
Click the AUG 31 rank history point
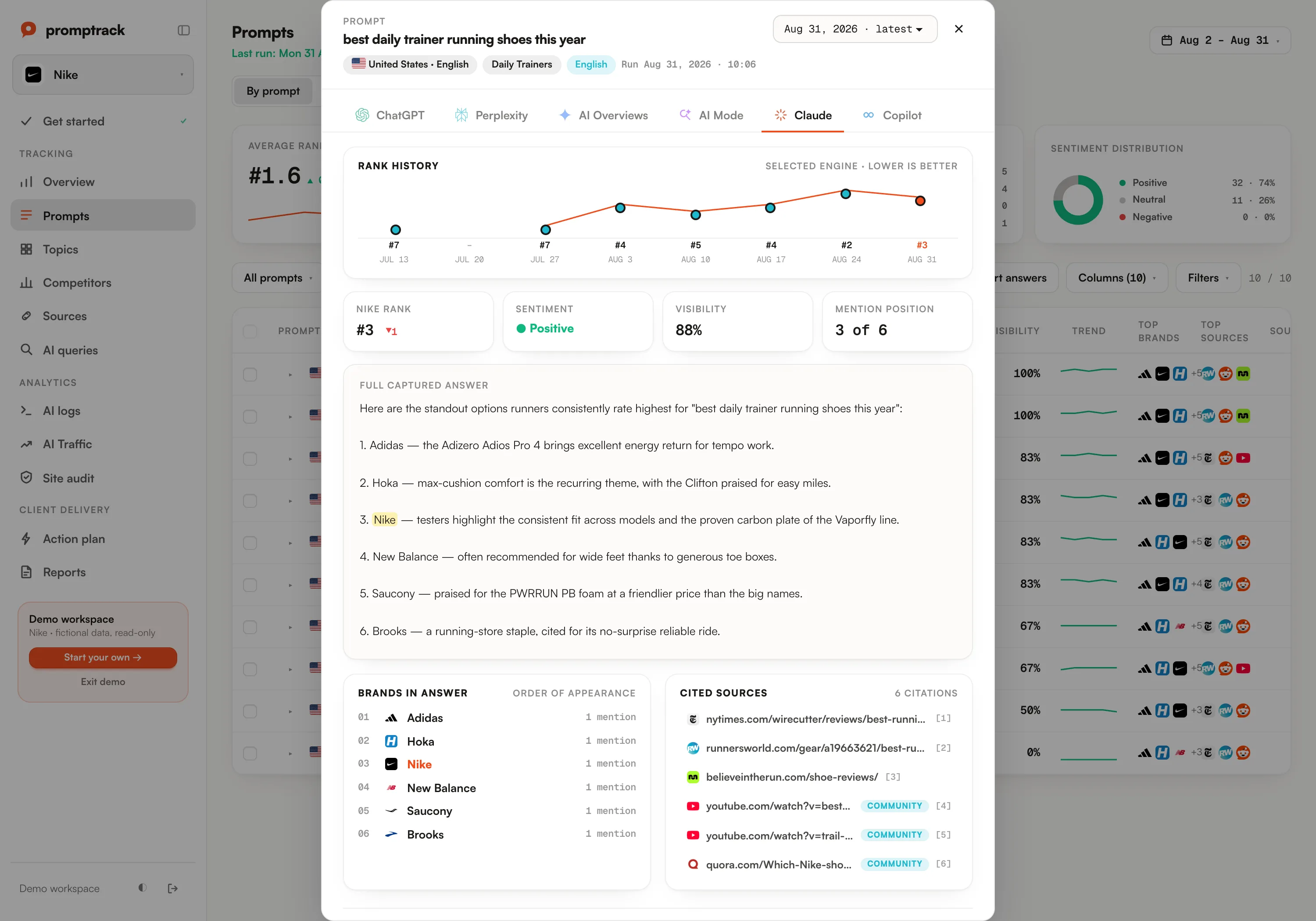[920, 200]
